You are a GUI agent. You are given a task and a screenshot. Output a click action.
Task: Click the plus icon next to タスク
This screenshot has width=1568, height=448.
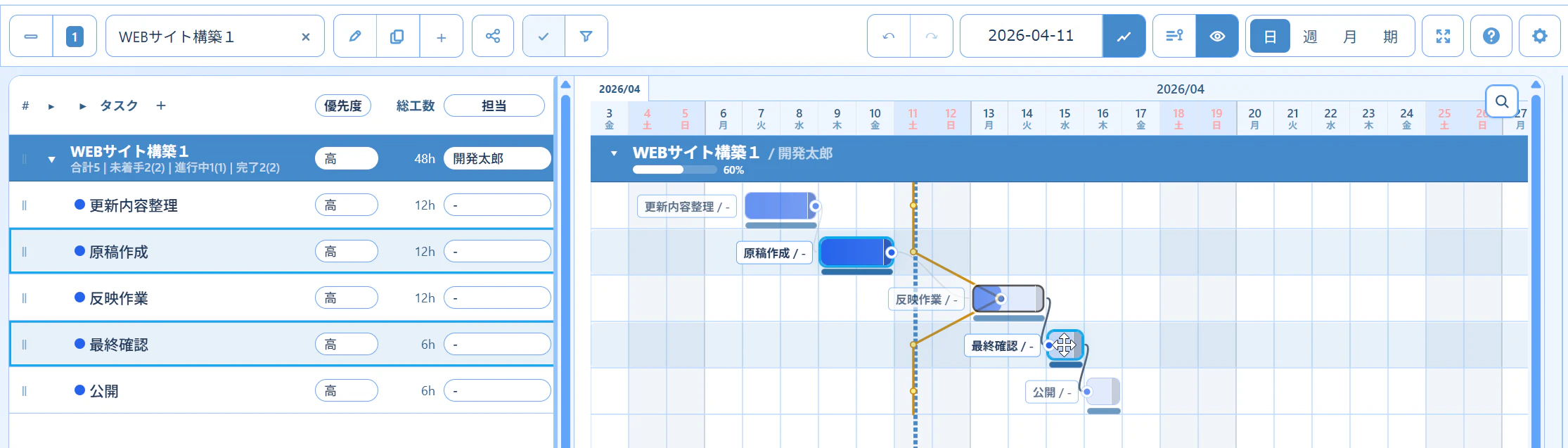(161, 105)
